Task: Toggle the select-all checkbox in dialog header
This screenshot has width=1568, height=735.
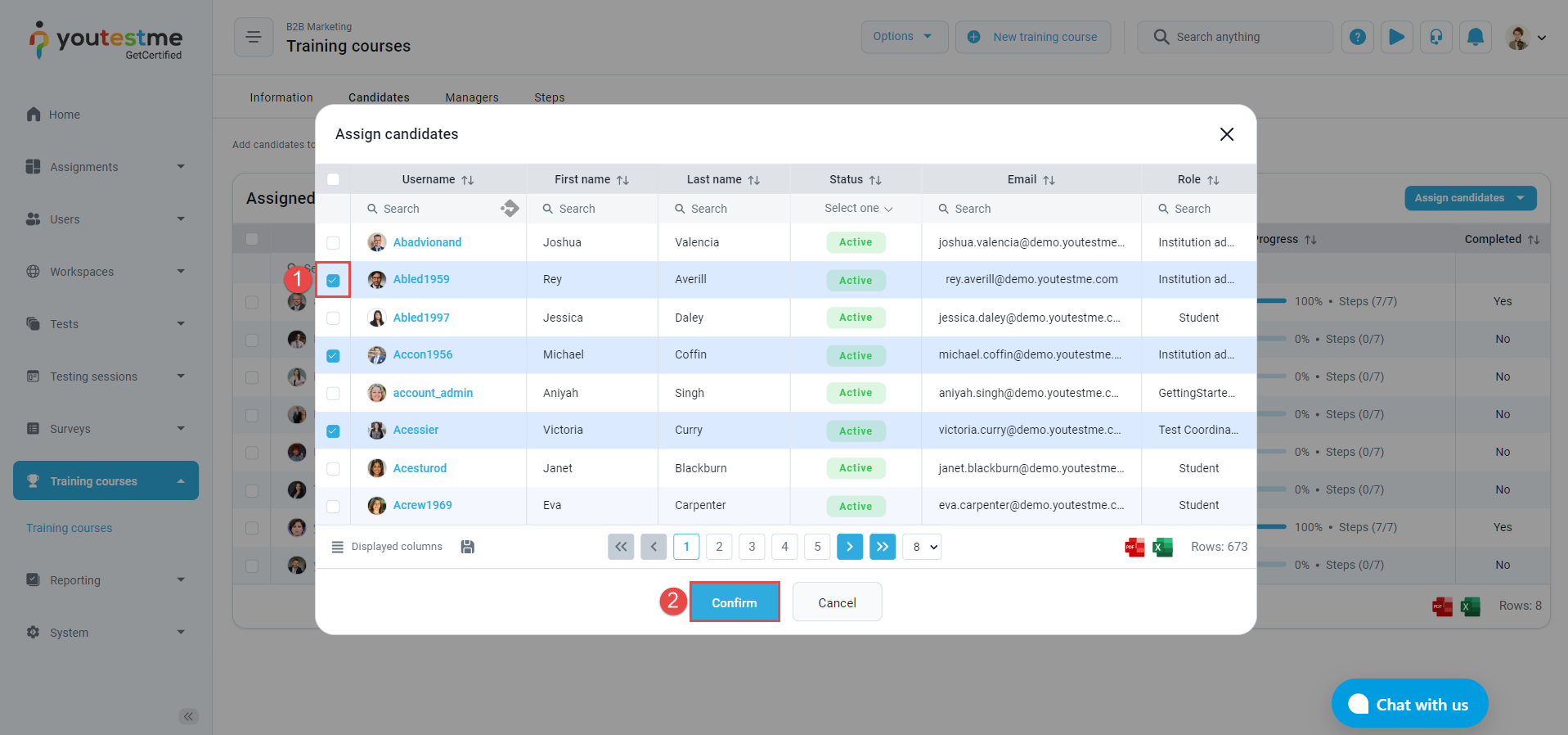Action: 333,179
